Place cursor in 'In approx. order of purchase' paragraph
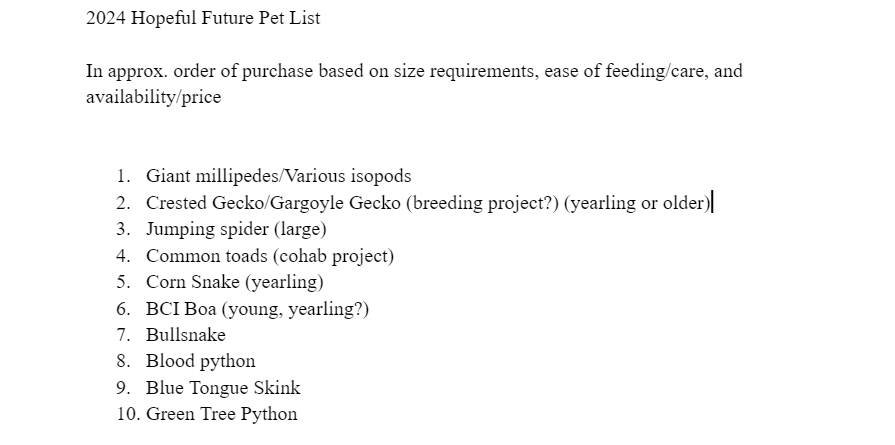895x445 pixels. [414, 84]
